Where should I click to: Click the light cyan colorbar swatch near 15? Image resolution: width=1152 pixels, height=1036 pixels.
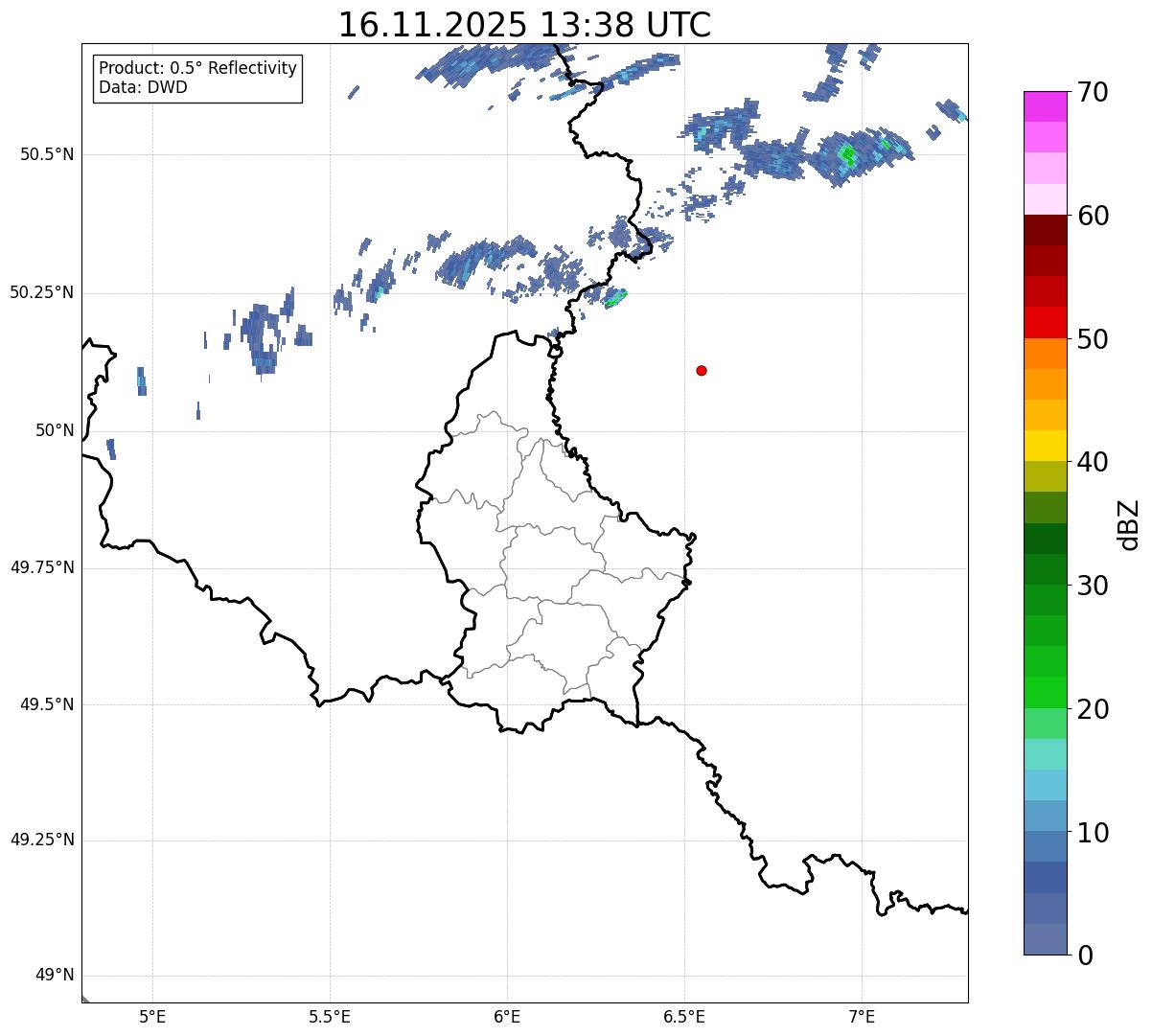click(1045, 754)
